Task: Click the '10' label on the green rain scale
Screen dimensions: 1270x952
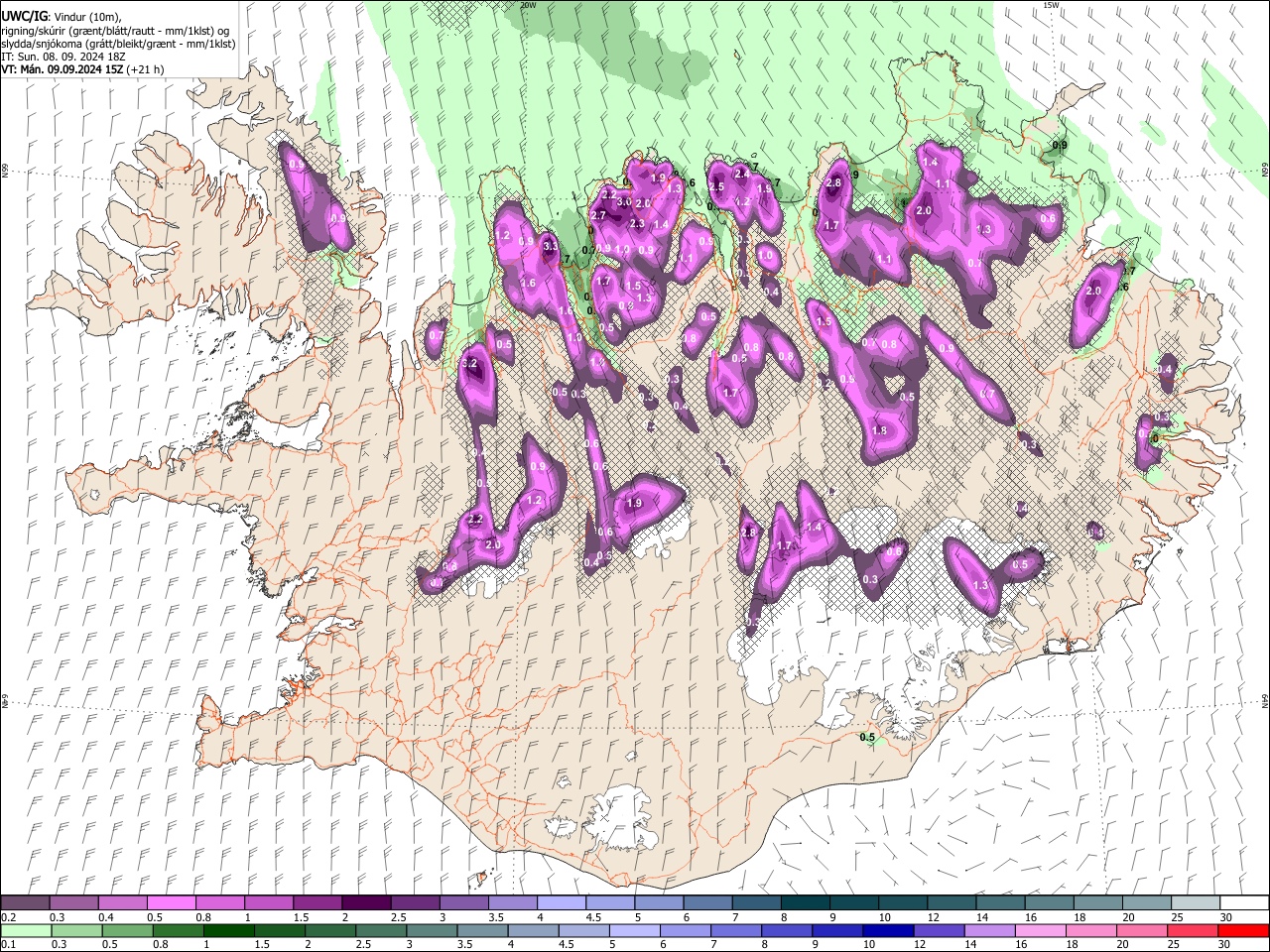Action: click(x=868, y=944)
